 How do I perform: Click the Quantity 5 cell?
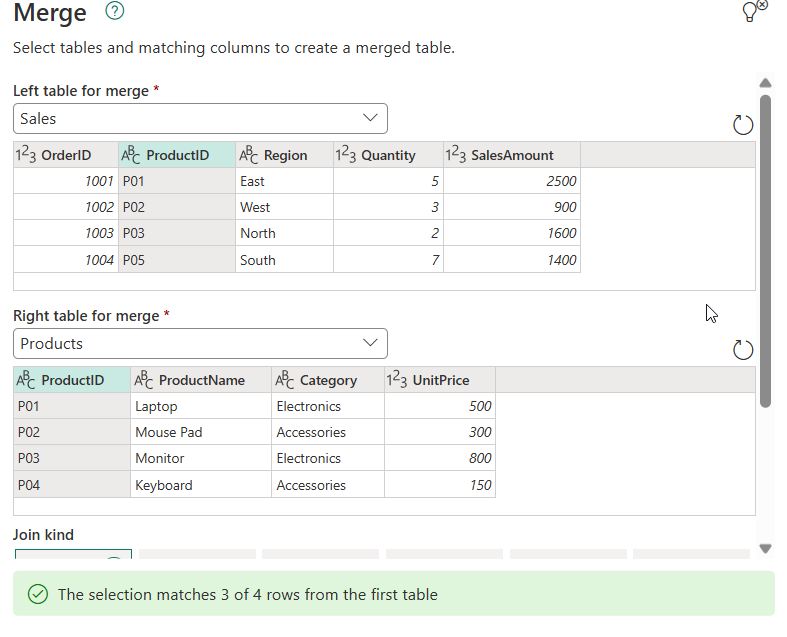coord(388,181)
